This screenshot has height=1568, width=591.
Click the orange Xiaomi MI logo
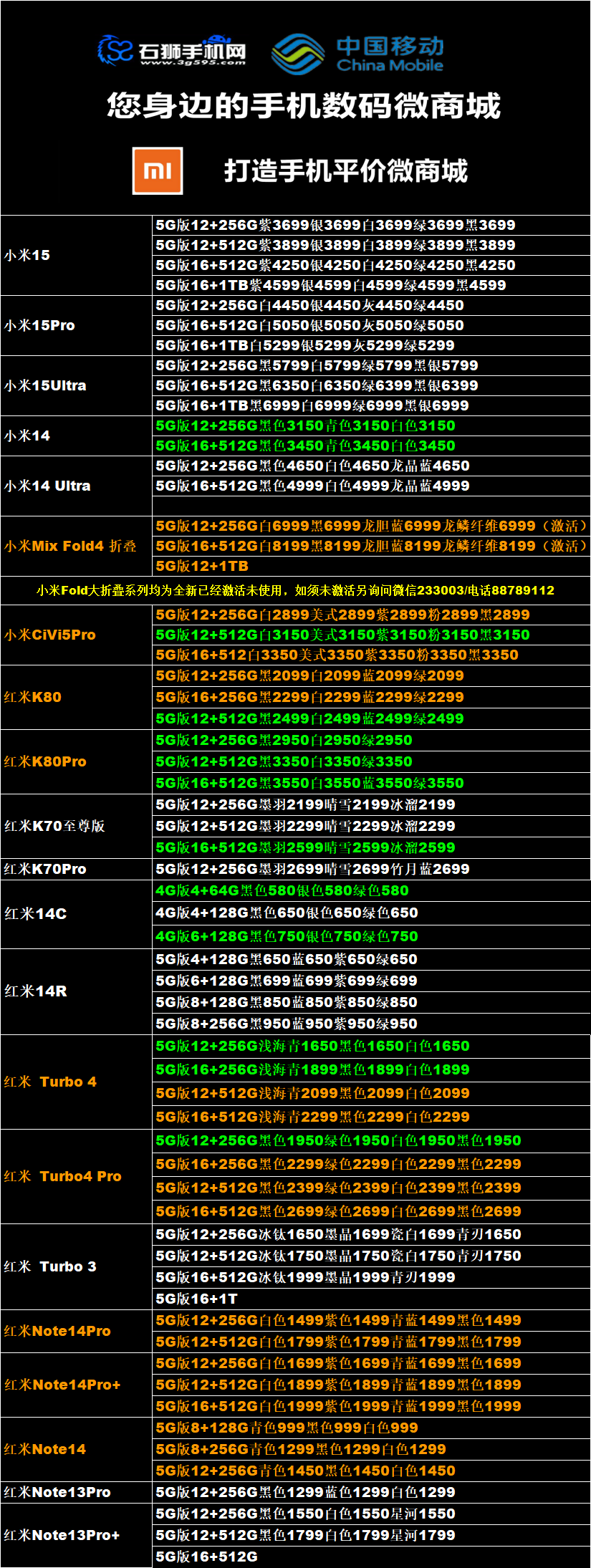tap(158, 170)
